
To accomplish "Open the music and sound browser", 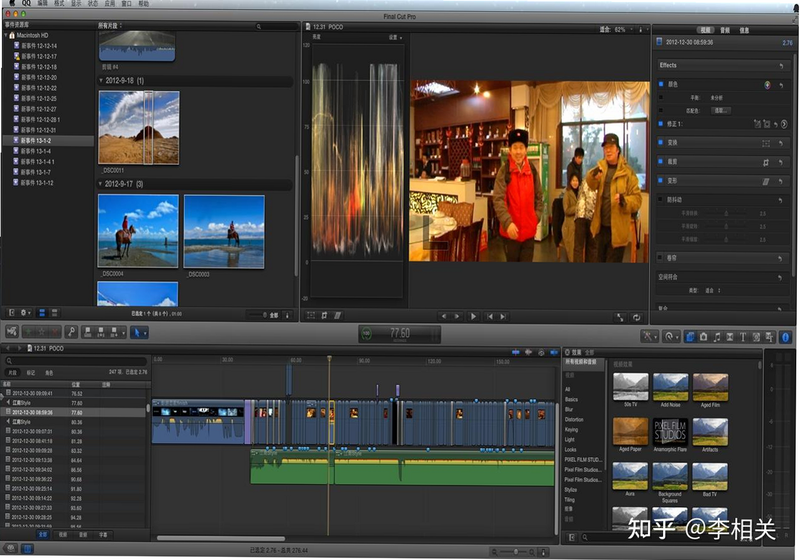I will pyautogui.click(x=717, y=337).
